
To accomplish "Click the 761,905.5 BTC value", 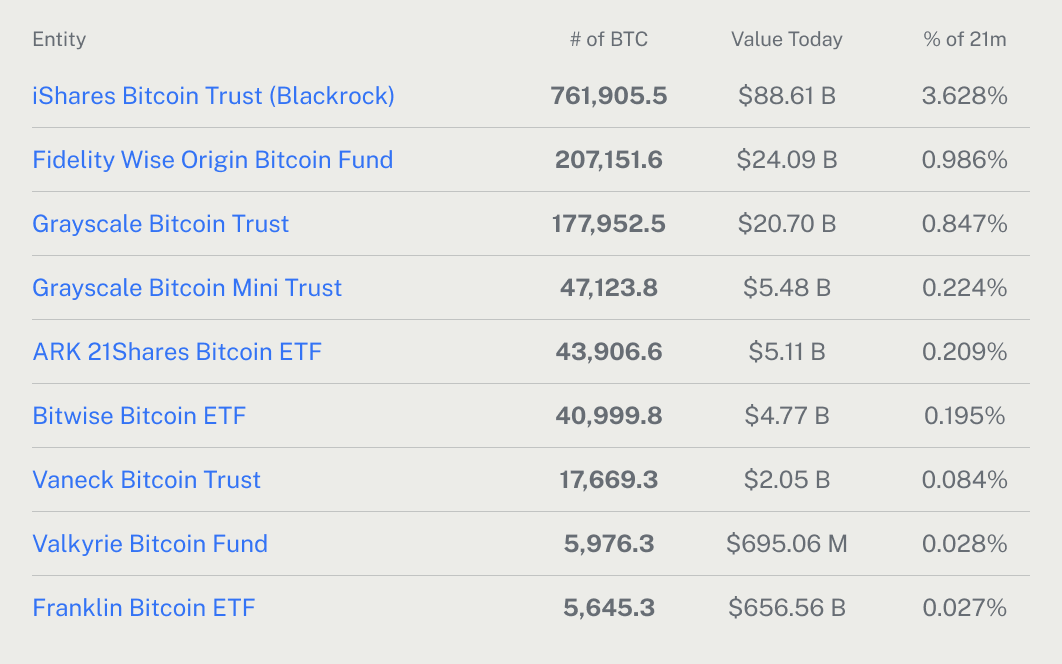I will [608, 96].
